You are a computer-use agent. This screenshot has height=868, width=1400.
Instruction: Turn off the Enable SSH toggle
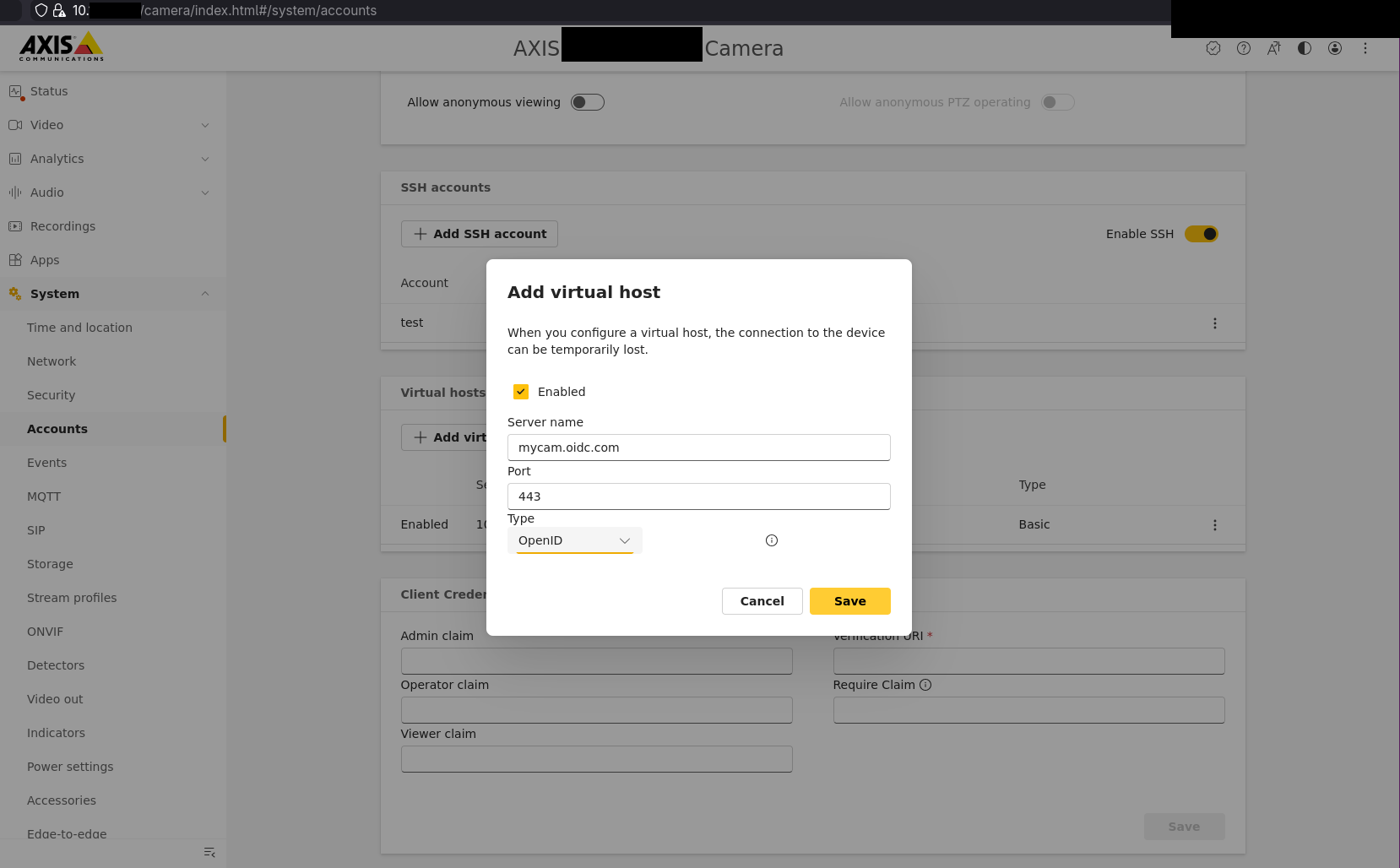pyautogui.click(x=1202, y=234)
